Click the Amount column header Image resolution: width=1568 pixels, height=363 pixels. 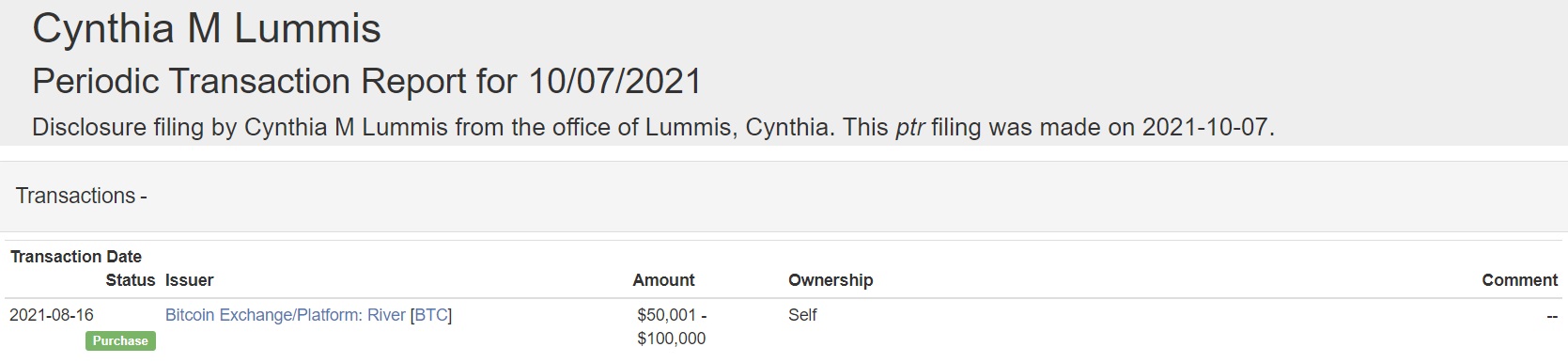pyautogui.click(x=663, y=280)
